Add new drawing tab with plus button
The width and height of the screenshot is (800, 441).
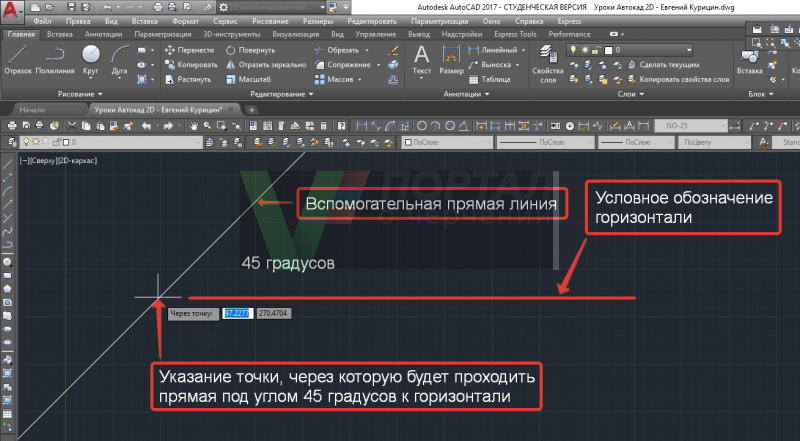tap(251, 110)
